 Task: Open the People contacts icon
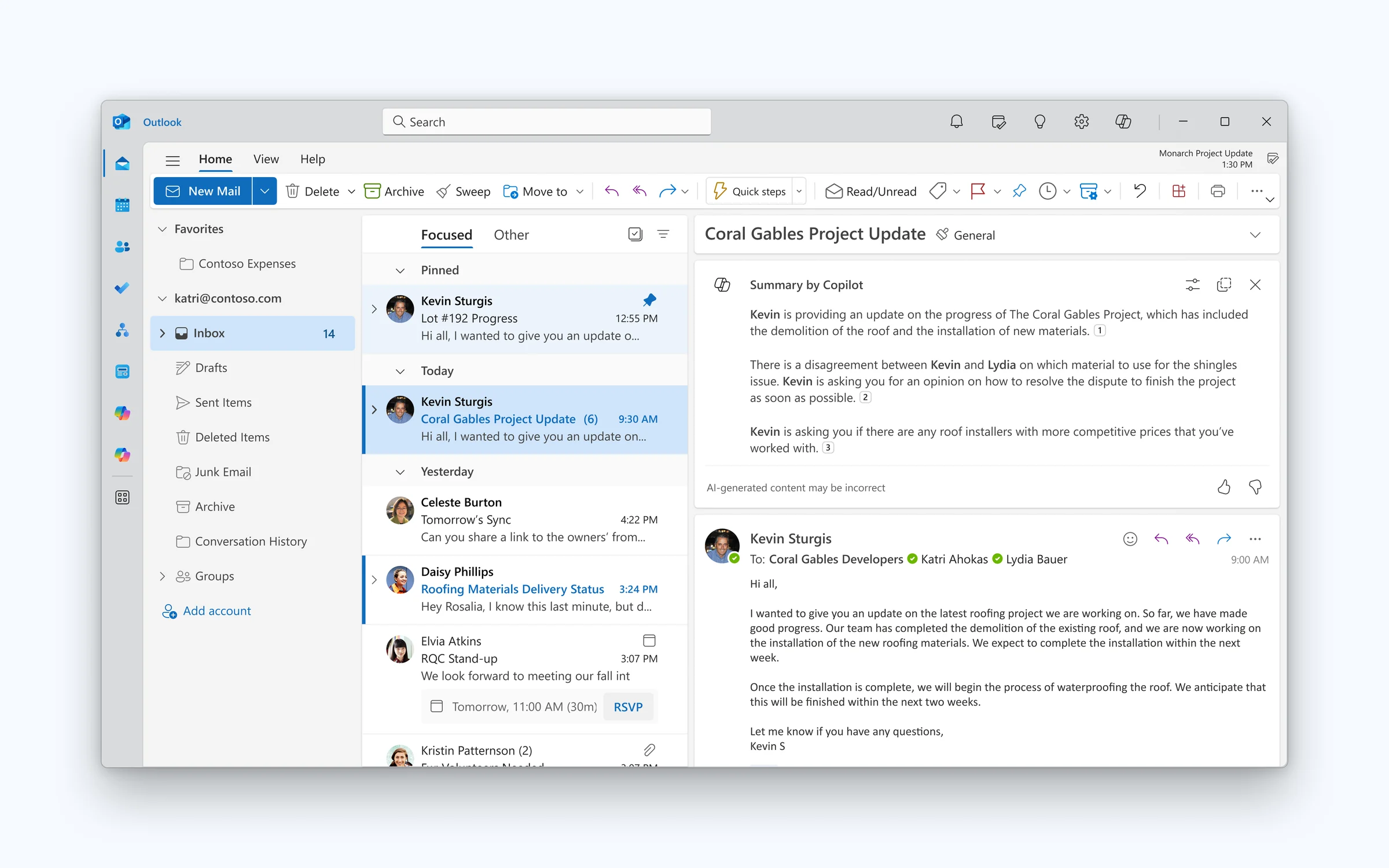pyautogui.click(x=122, y=247)
